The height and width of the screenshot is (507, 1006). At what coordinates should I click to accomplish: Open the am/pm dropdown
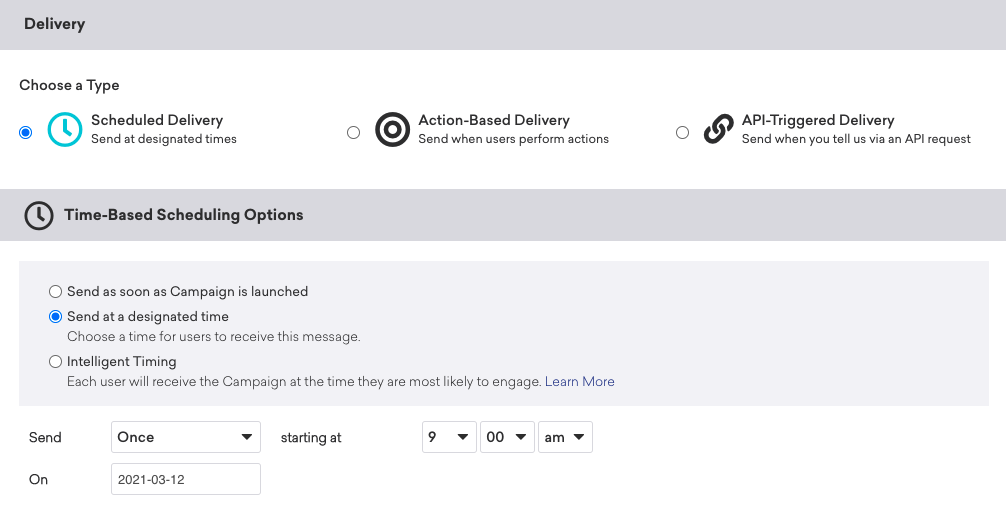(565, 437)
